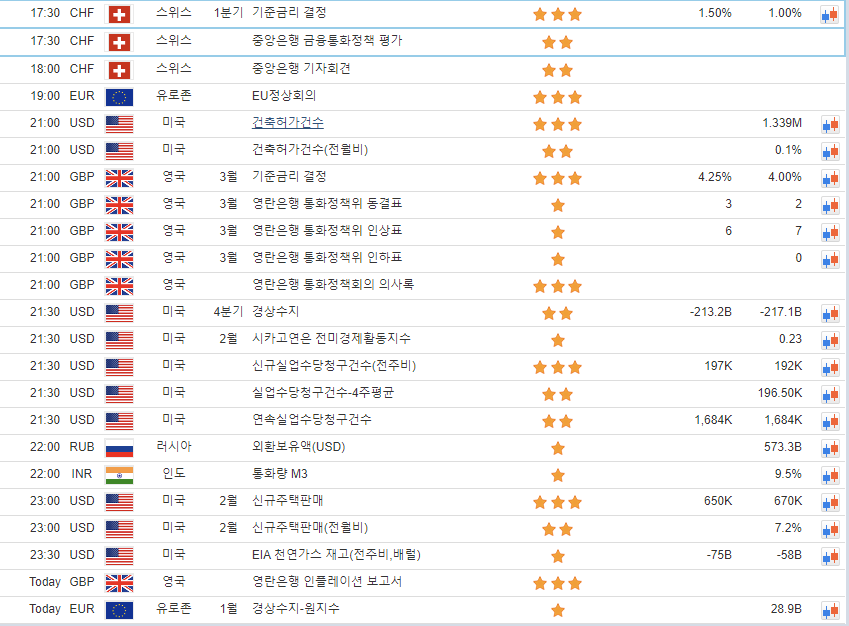This screenshot has width=849, height=626.
Task: Select the 중앙은행 금융통화정책 평가 row
Action: pyautogui.click(x=328, y=41)
